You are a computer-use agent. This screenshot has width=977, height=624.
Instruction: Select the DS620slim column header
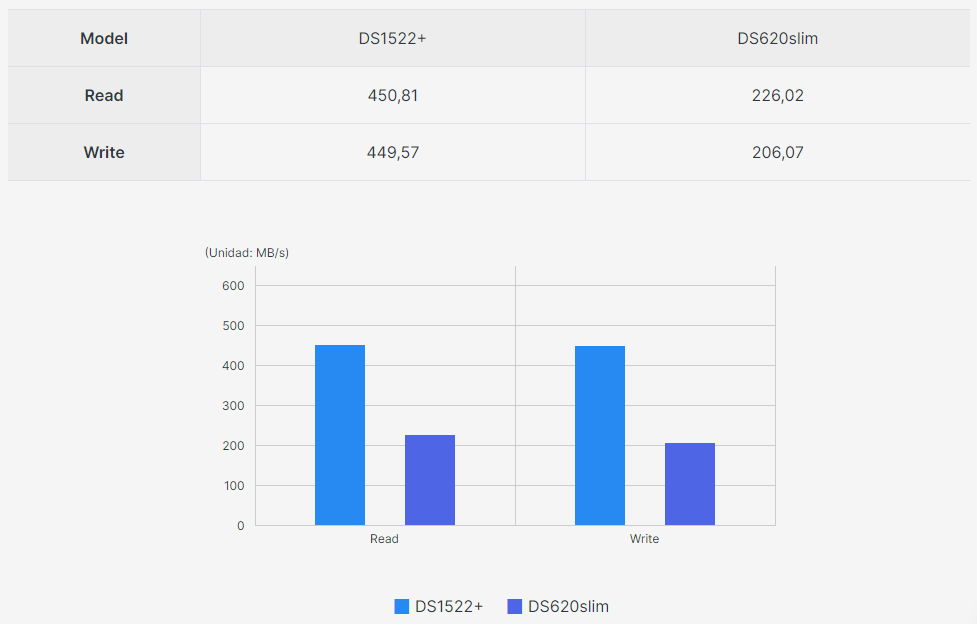click(777, 39)
